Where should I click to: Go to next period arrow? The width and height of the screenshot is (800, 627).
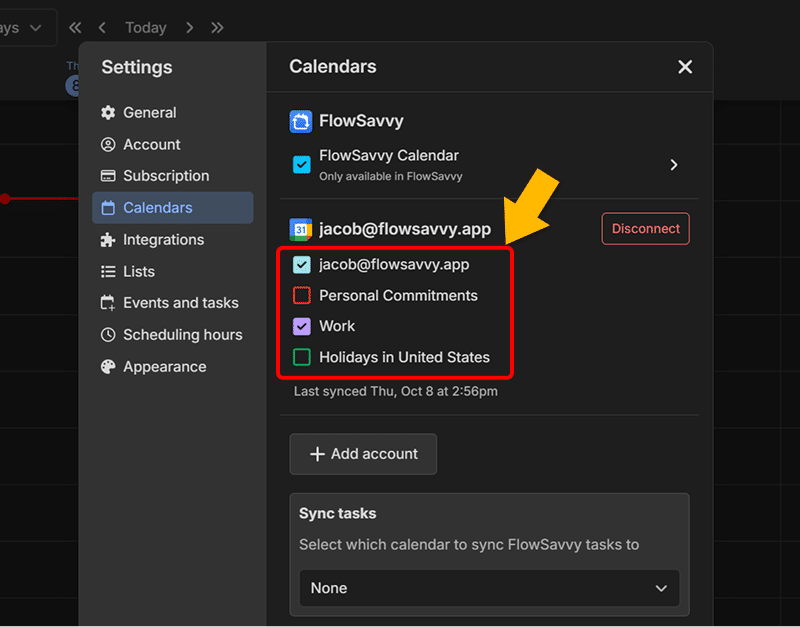click(x=190, y=28)
